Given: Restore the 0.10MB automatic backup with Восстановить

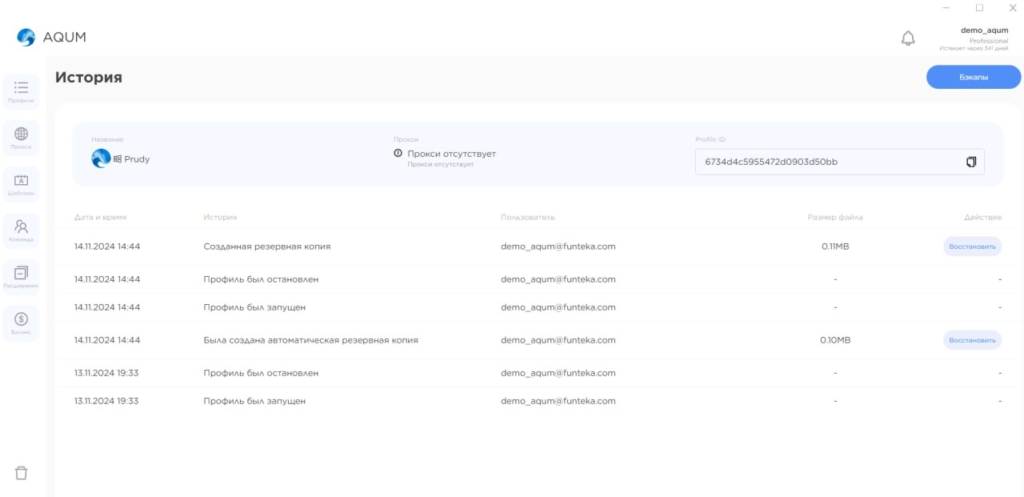Looking at the screenshot, I should [972, 340].
